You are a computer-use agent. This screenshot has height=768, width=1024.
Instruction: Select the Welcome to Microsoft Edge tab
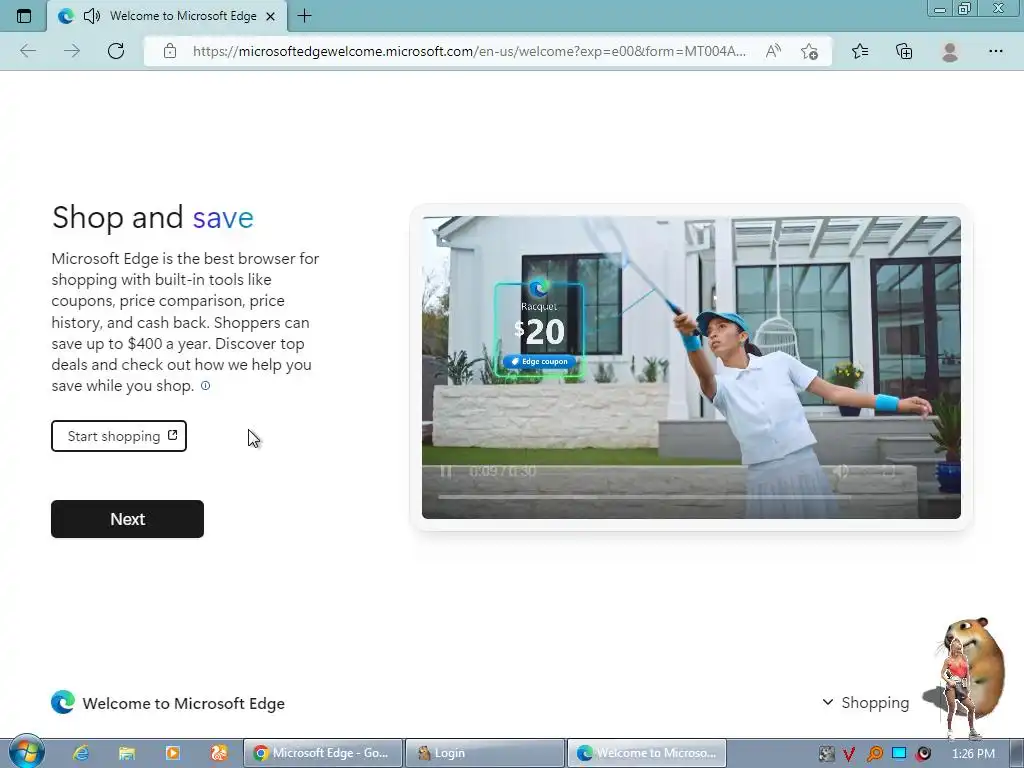tap(167, 16)
